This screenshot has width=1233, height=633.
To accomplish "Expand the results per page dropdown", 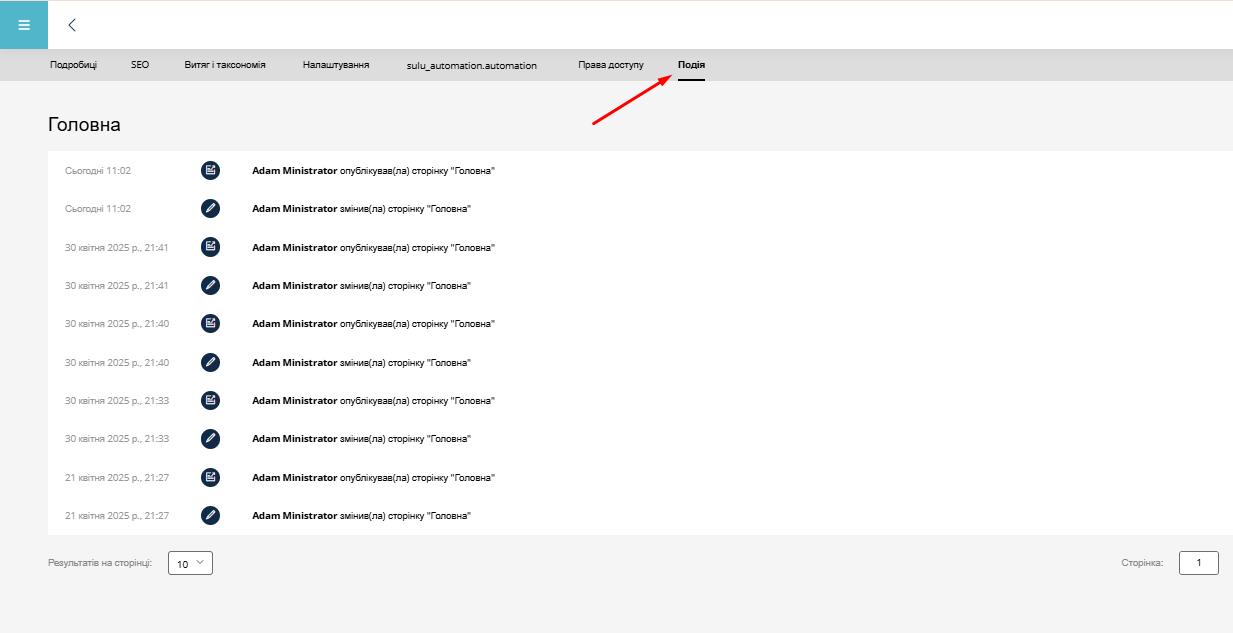I will [190, 564].
